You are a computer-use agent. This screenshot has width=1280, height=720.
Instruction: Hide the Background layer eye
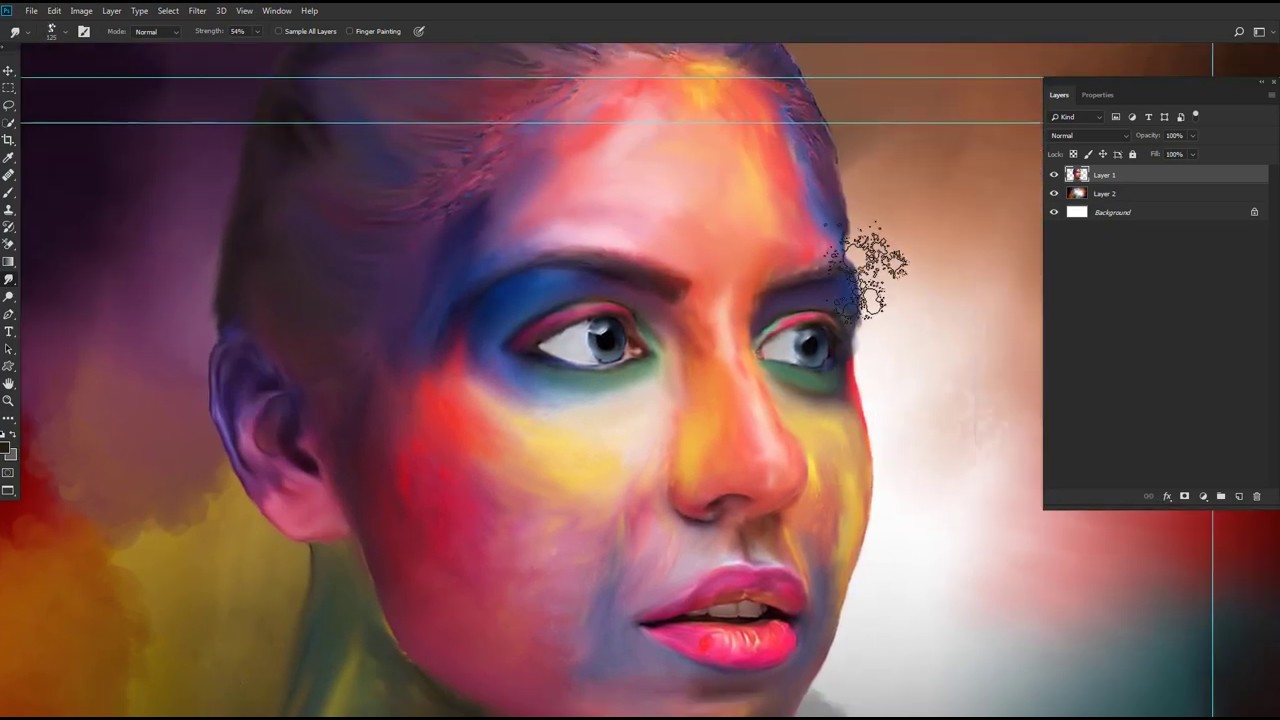click(1054, 212)
